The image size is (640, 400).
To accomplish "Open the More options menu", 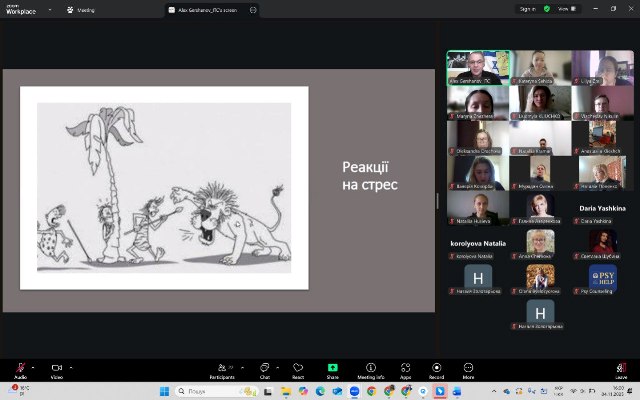I will (x=468, y=369).
